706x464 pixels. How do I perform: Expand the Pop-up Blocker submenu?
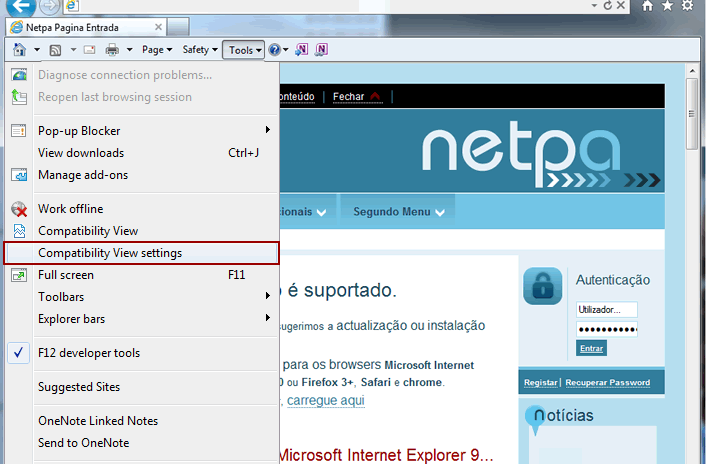coord(142,131)
